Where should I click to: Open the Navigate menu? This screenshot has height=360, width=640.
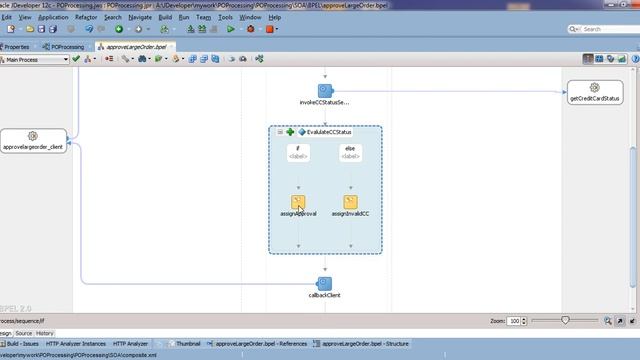140,17
